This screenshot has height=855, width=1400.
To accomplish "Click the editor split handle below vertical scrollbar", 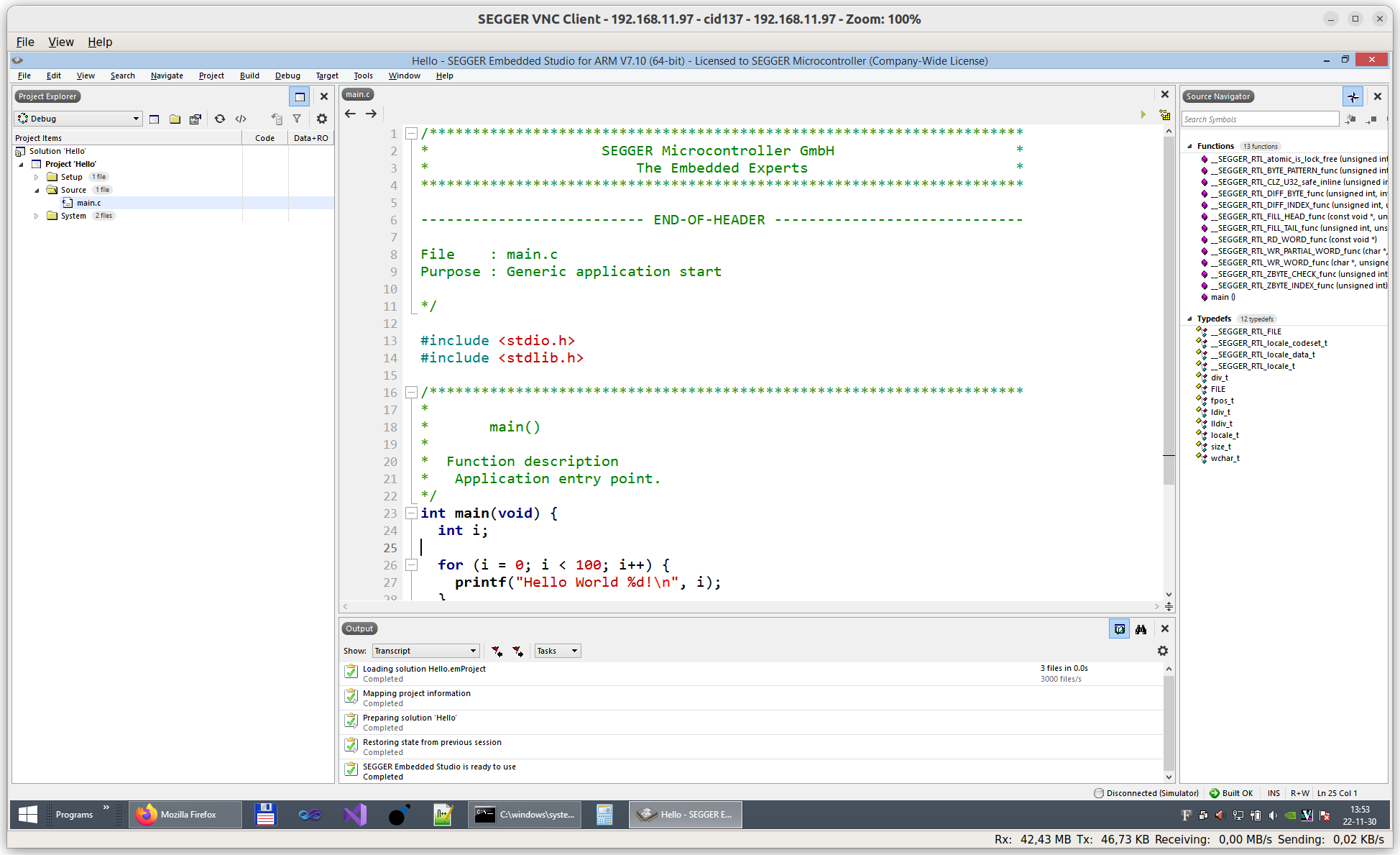I will (1169, 606).
